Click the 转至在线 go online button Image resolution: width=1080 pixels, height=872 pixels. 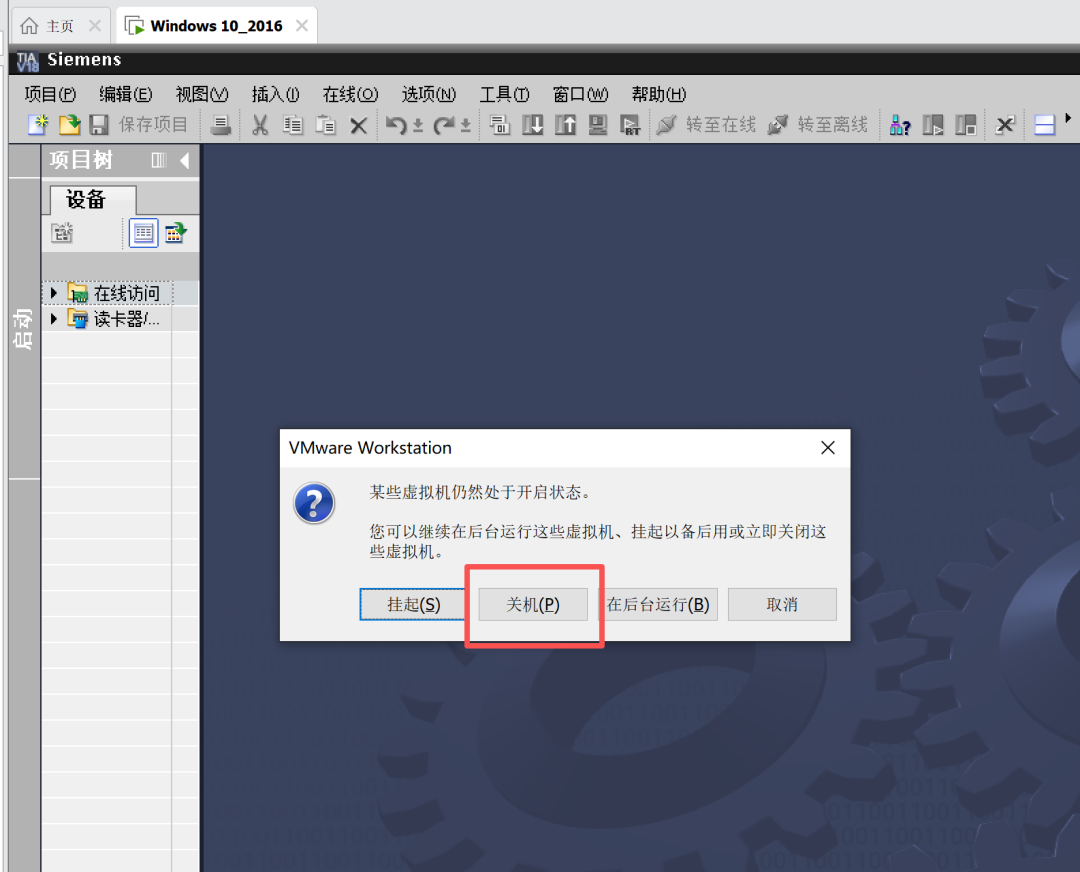706,125
